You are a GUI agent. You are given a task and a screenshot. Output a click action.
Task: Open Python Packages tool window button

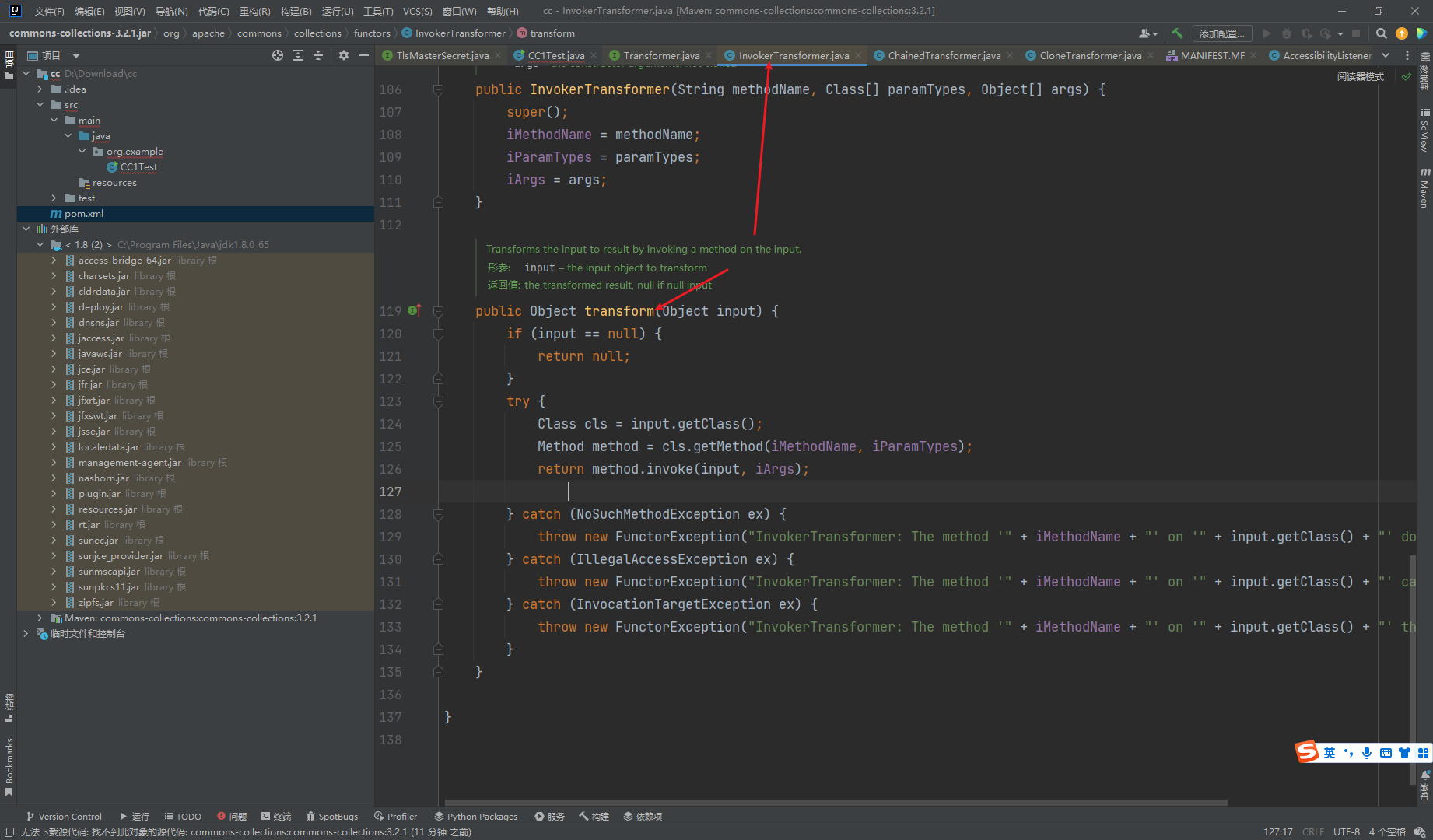click(475, 817)
